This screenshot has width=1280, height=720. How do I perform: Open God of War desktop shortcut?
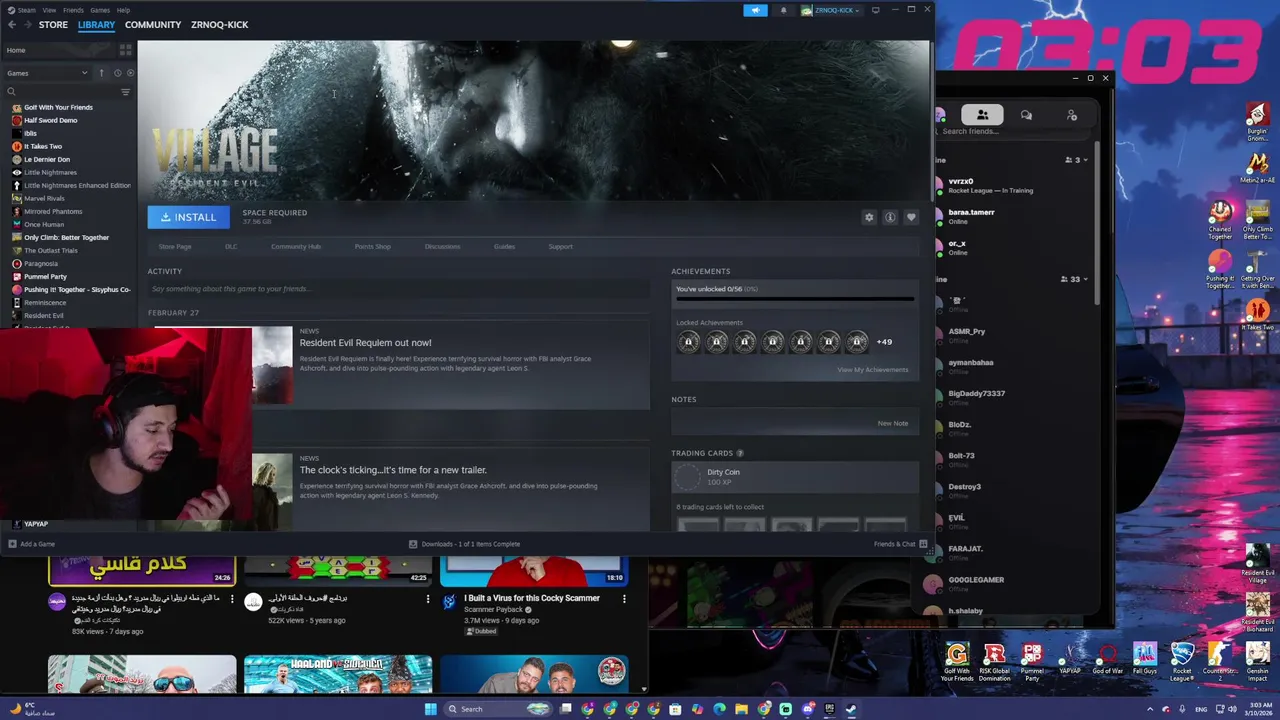(x=1107, y=660)
